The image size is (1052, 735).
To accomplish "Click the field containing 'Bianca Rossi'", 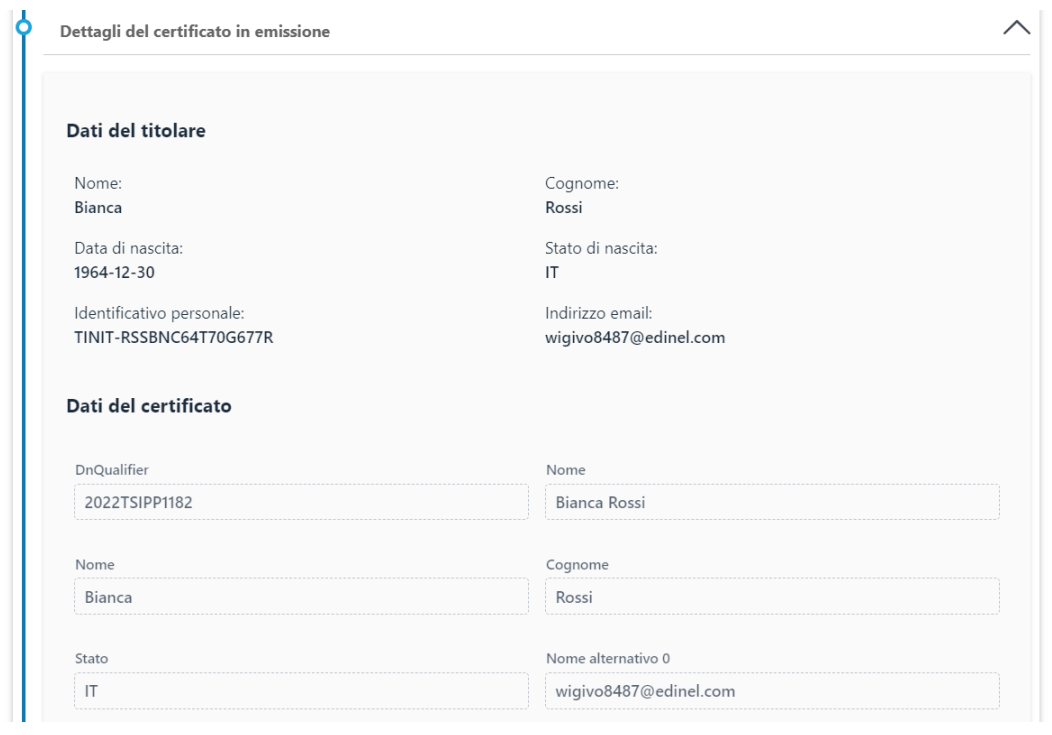I will pos(772,503).
